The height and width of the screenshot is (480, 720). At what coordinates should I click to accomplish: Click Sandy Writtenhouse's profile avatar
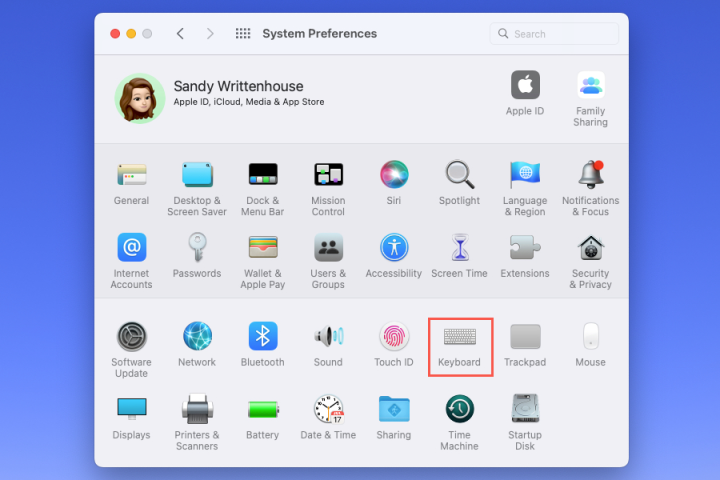click(x=140, y=98)
